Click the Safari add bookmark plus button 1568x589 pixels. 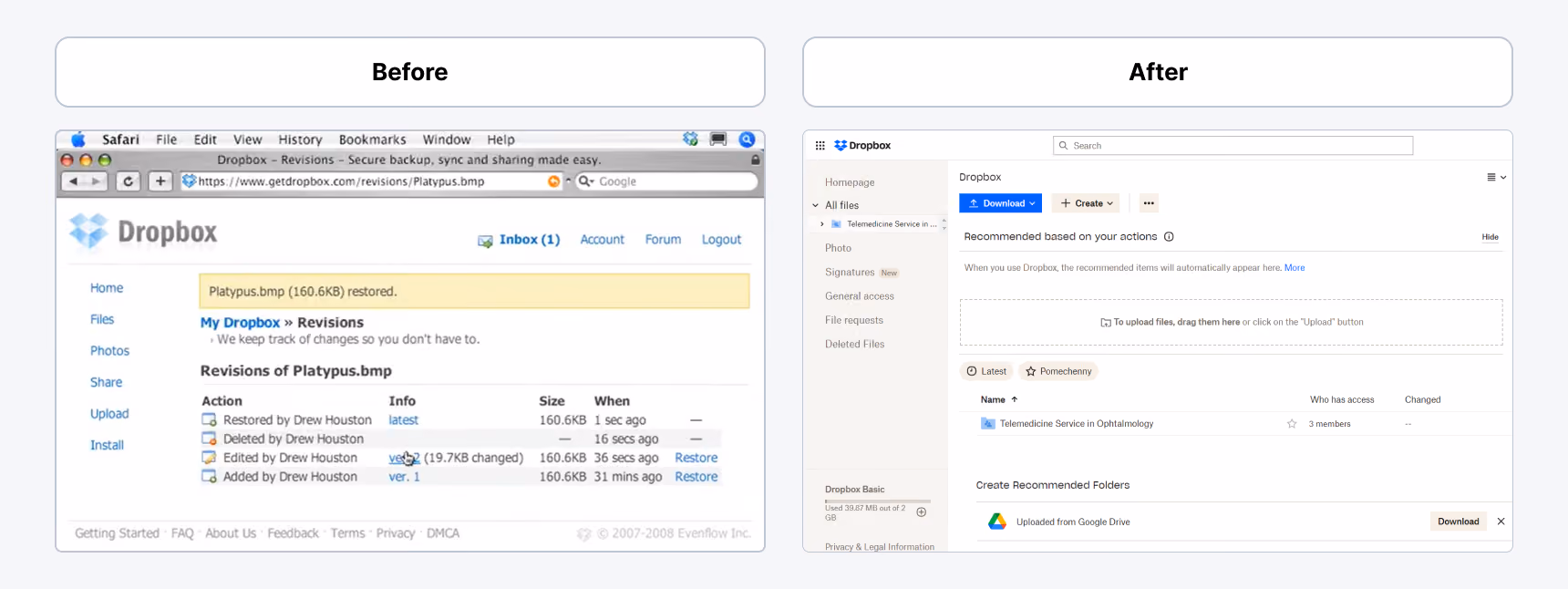coord(160,181)
